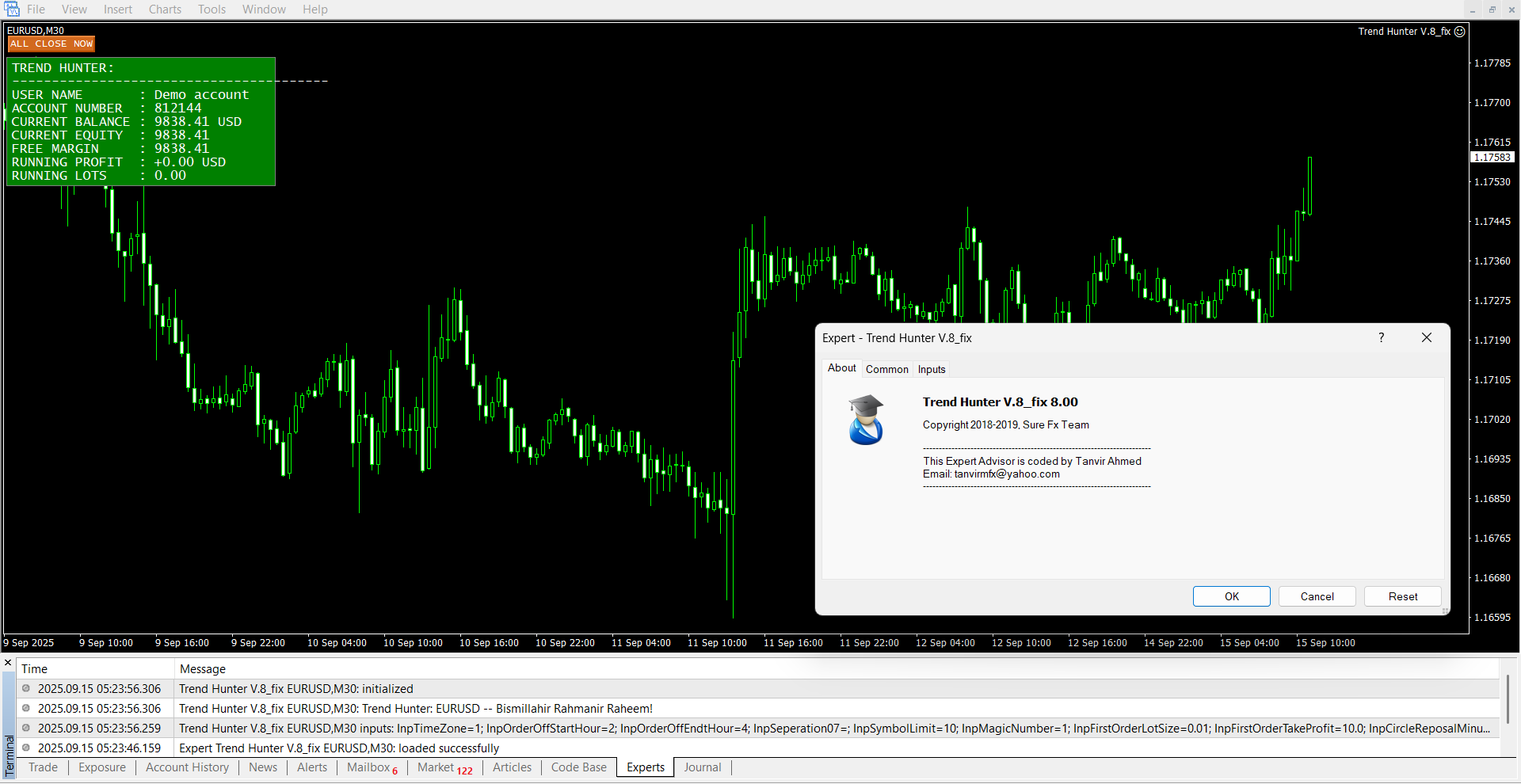The height and width of the screenshot is (784, 1521).
Task: Open the Tools menu
Action: 212,10
